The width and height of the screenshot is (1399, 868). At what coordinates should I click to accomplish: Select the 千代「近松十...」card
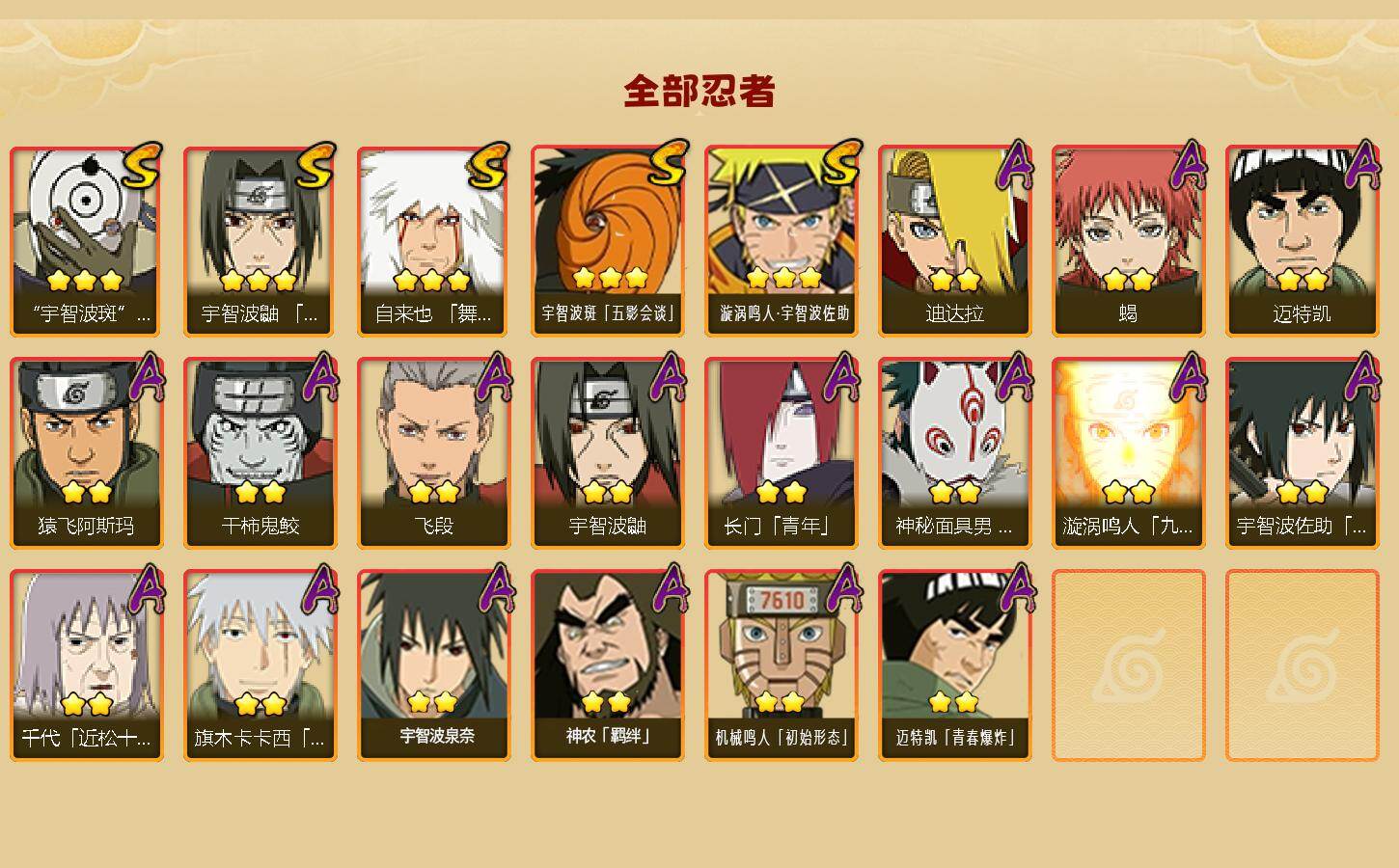(x=86, y=665)
